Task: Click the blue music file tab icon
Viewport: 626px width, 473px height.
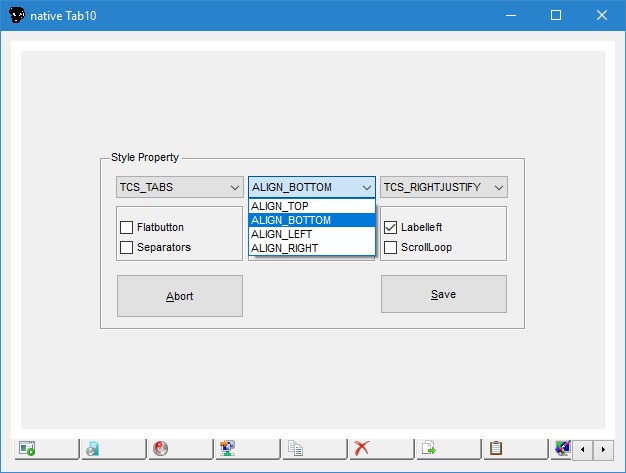Action: point(93,449)
